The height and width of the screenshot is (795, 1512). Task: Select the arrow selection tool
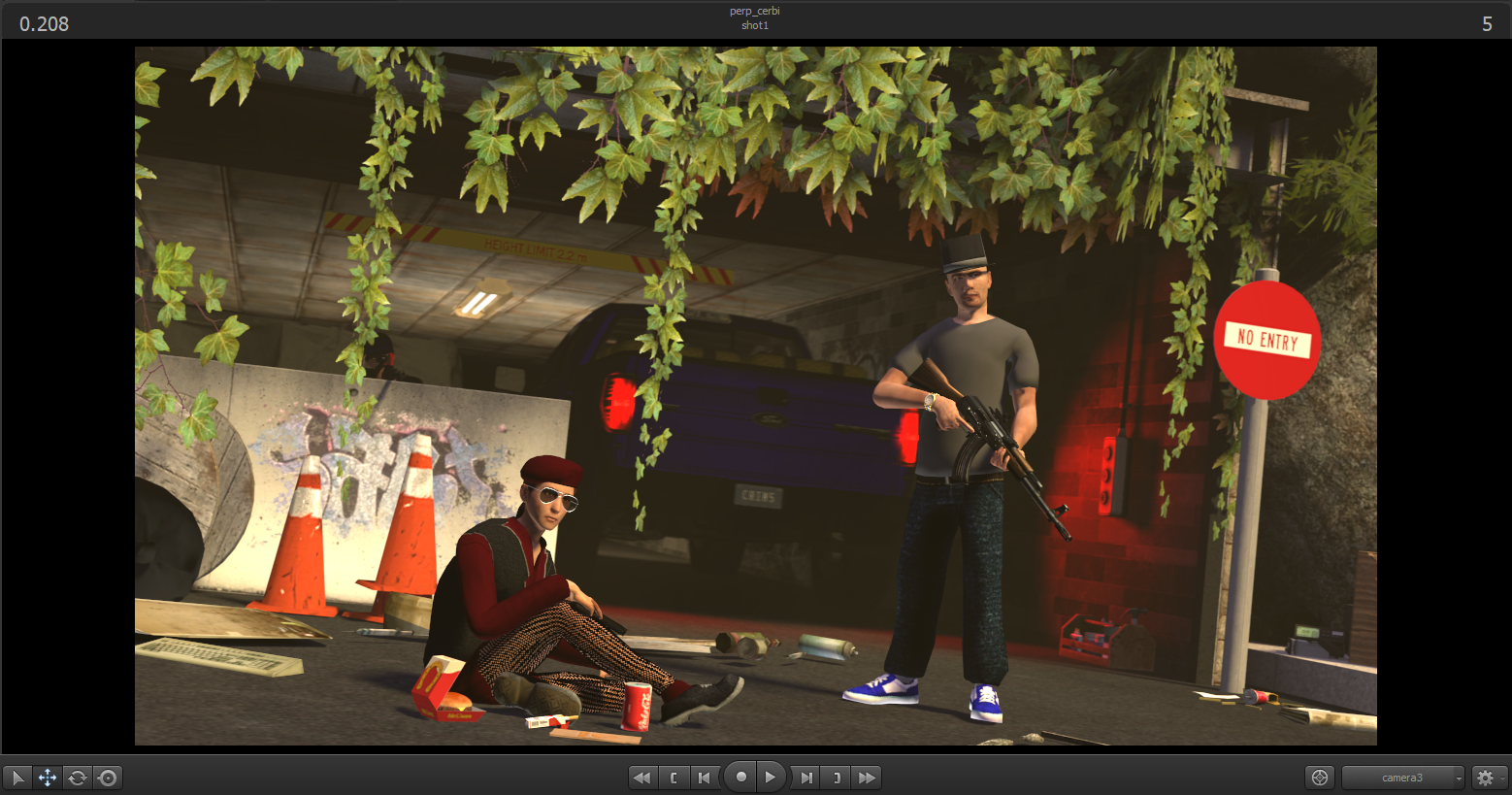click(x=17, y=778)
